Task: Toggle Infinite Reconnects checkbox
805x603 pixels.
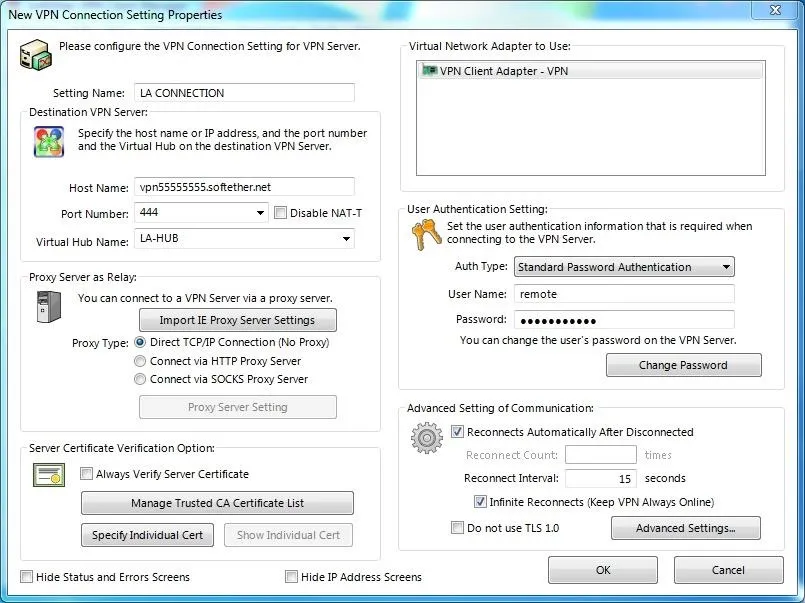Action: tap(480, 501)
